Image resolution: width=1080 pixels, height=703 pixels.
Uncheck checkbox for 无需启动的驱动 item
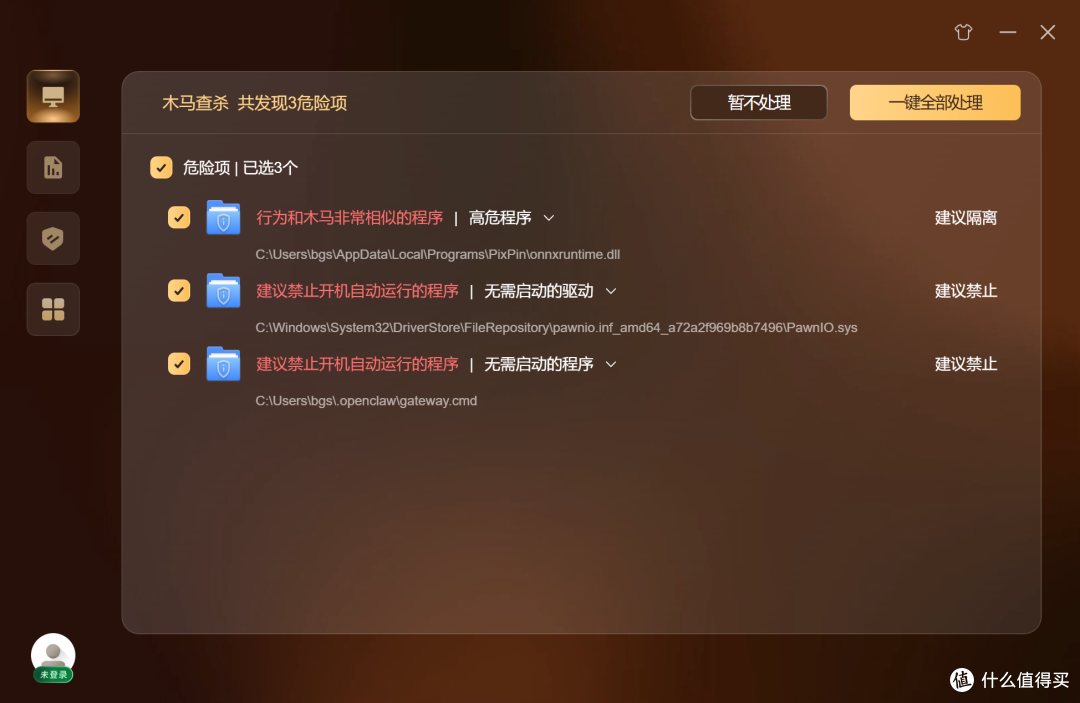179,291
